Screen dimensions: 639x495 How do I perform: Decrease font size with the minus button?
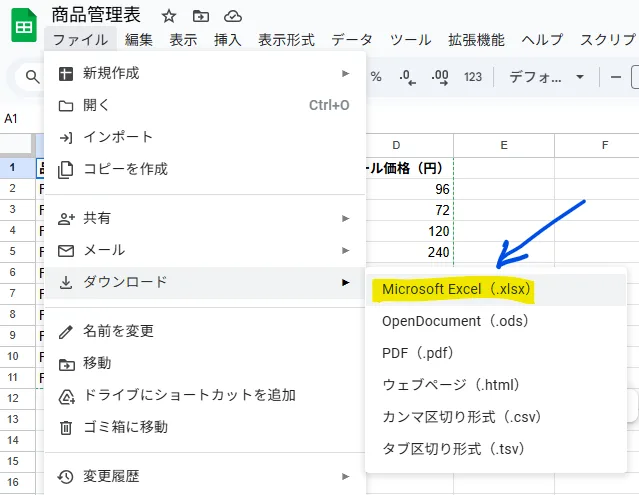(616, 77)
